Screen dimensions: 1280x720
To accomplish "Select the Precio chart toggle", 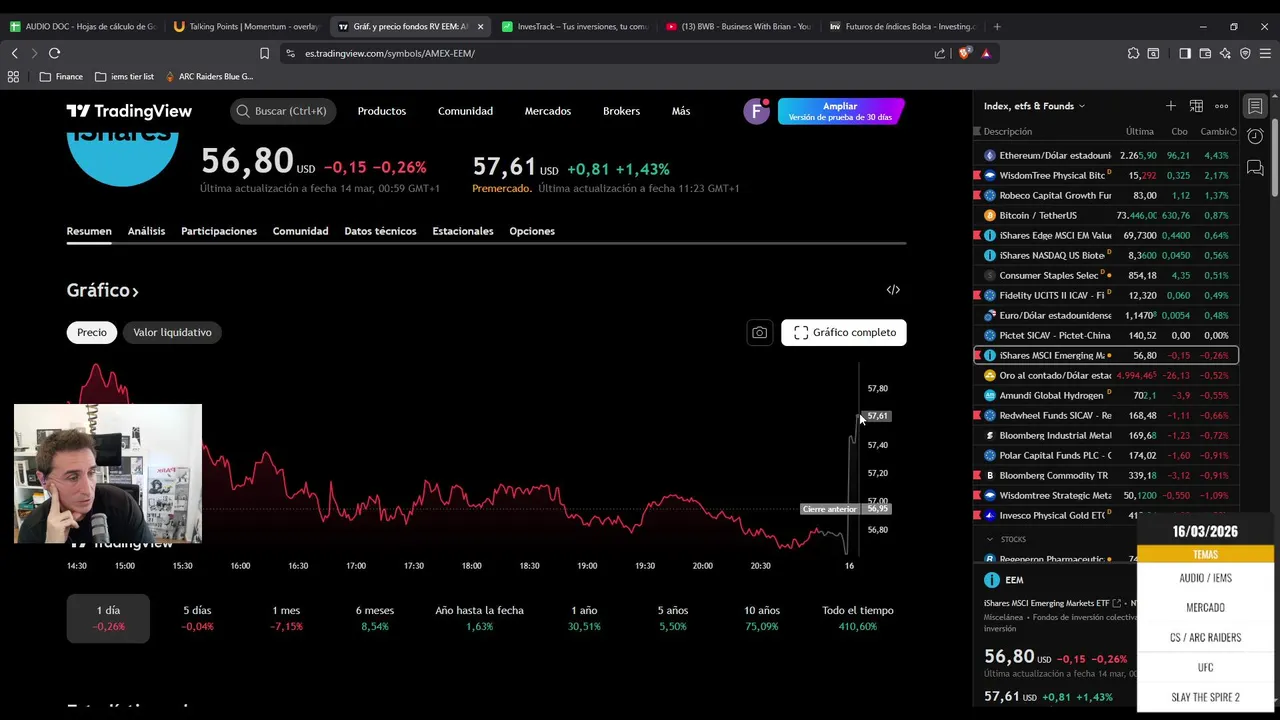I will [x=92, y=332].
